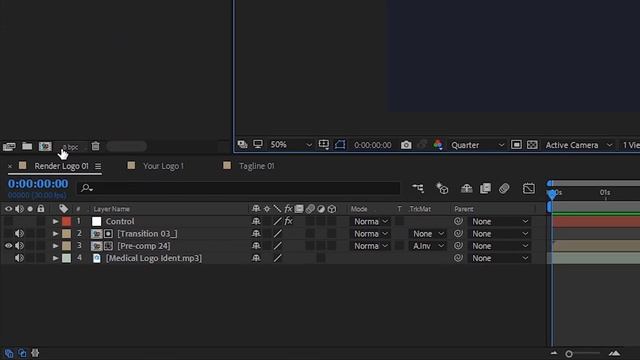Viewport: 640px width, 360px height.
Task: Close the Render Logo 01 tab
Action: point(10,166)
